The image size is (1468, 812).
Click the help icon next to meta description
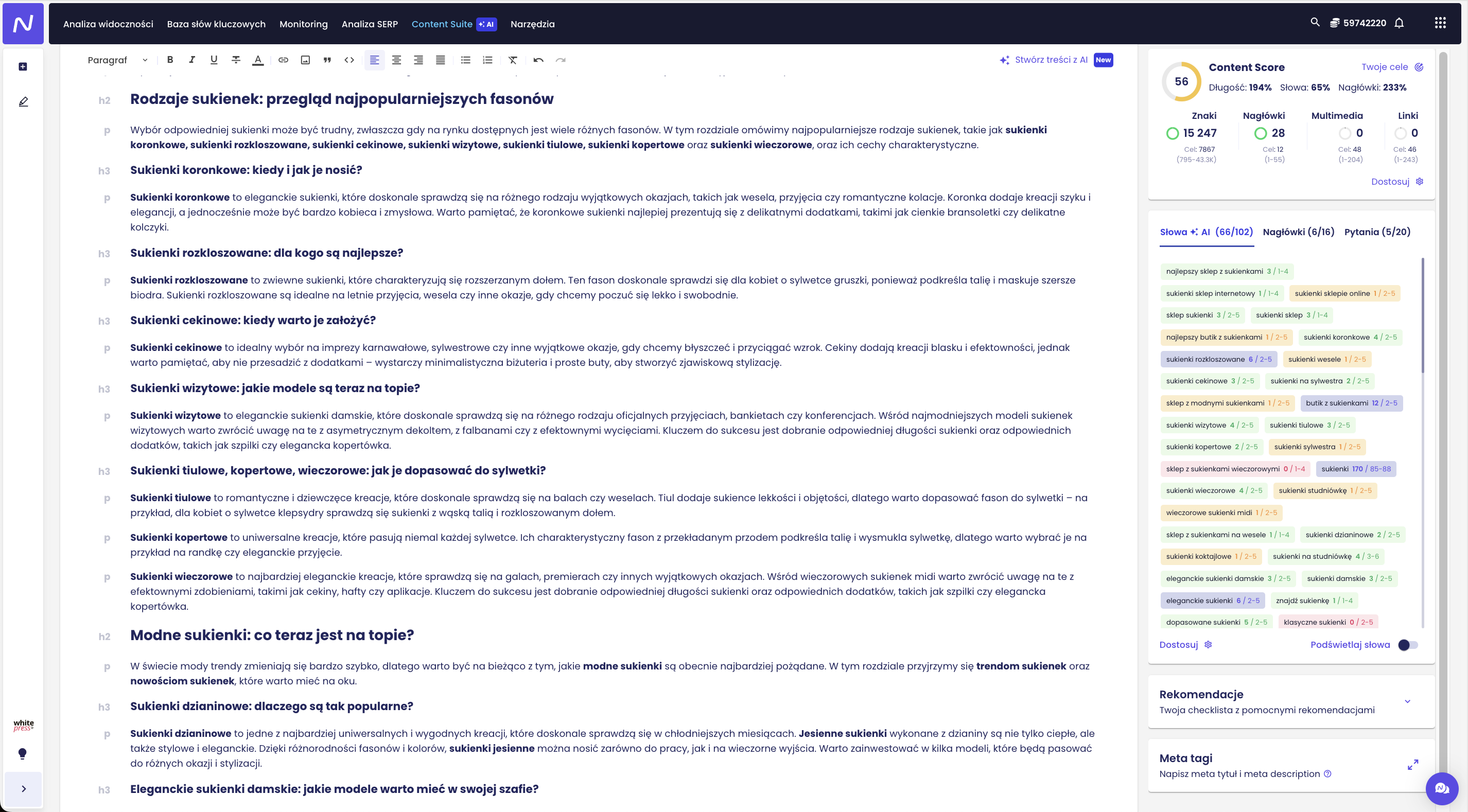point(1327,774)
